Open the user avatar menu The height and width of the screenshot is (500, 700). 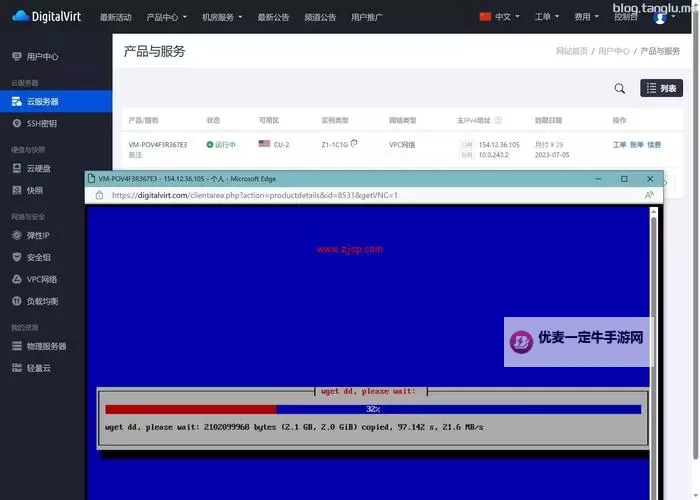pyautogui.click(x=660, y=18)
